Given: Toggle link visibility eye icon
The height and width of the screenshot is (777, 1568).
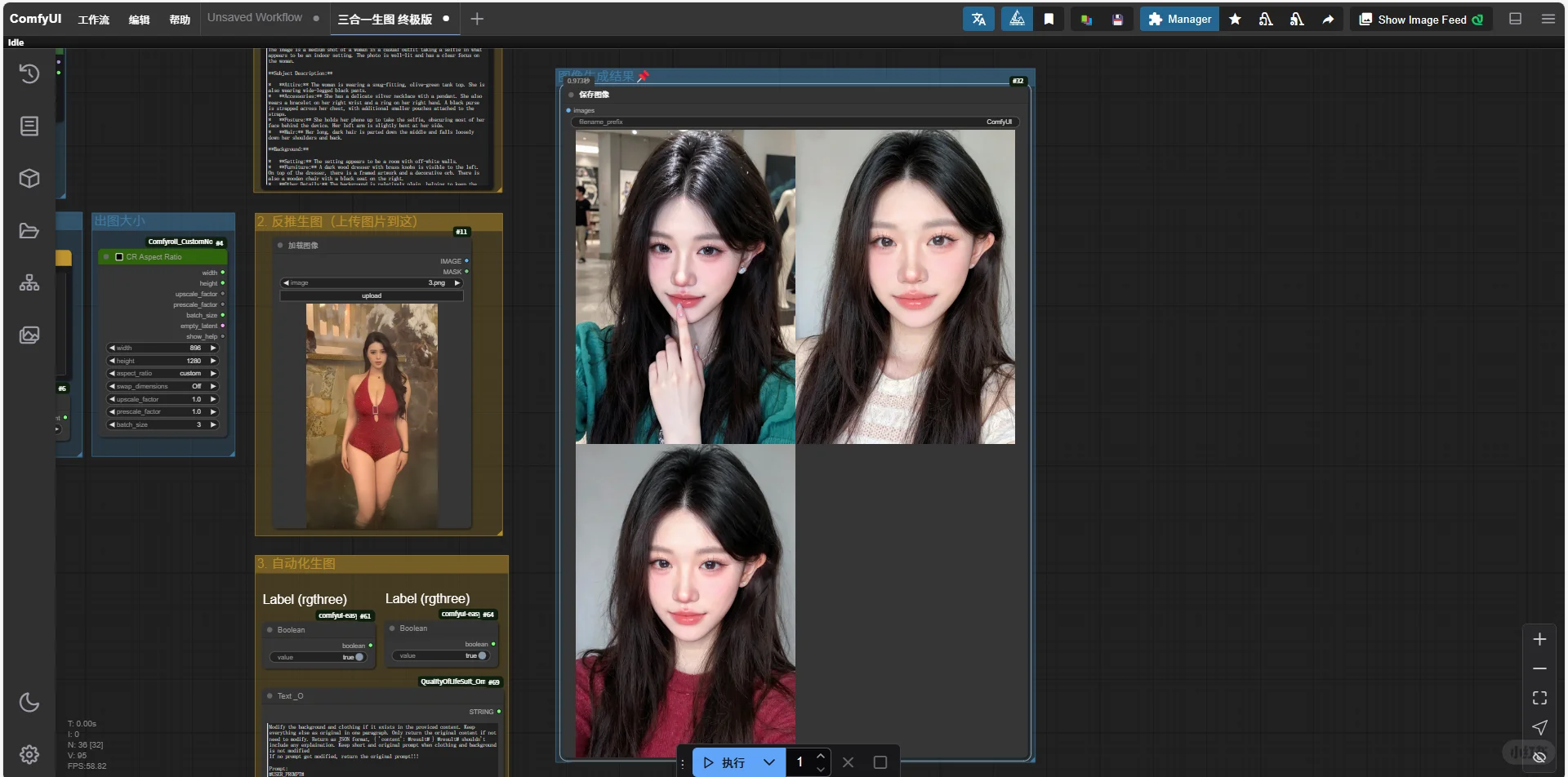Looking at the screenshot, I should pyautogui.click(x=1539, y=757).
